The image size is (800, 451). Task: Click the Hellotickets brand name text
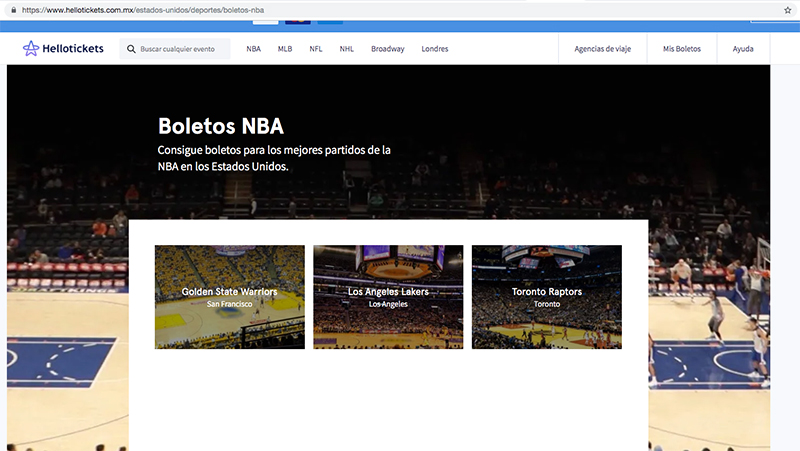click(x=73, y=48)
